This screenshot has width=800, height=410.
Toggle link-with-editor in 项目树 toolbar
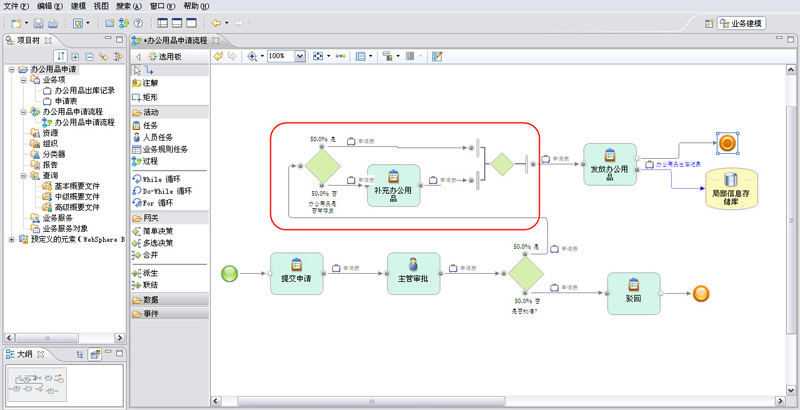[x=118, y=56]
